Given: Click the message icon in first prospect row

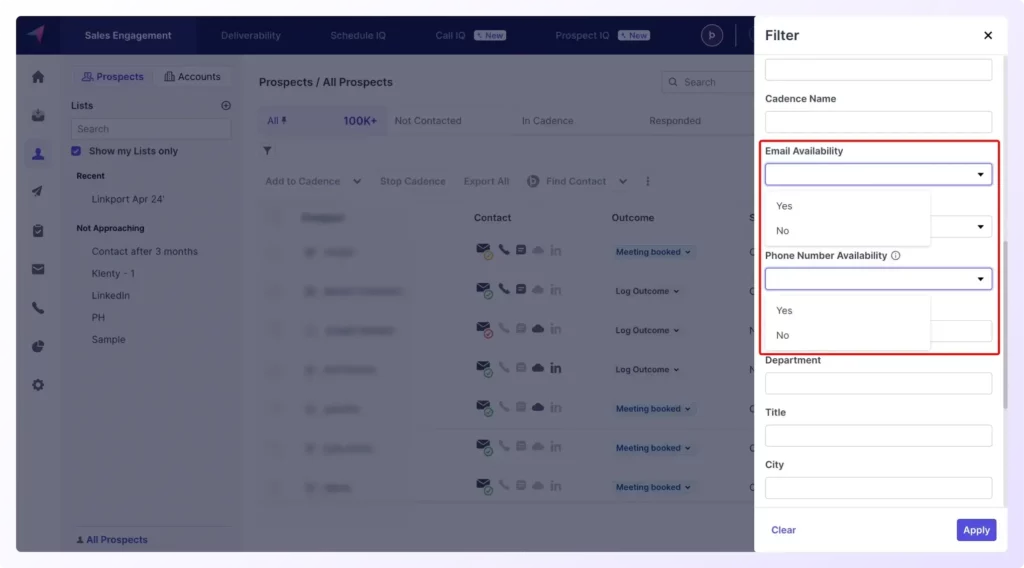Looking at the screenshot, I should point(520,250).
